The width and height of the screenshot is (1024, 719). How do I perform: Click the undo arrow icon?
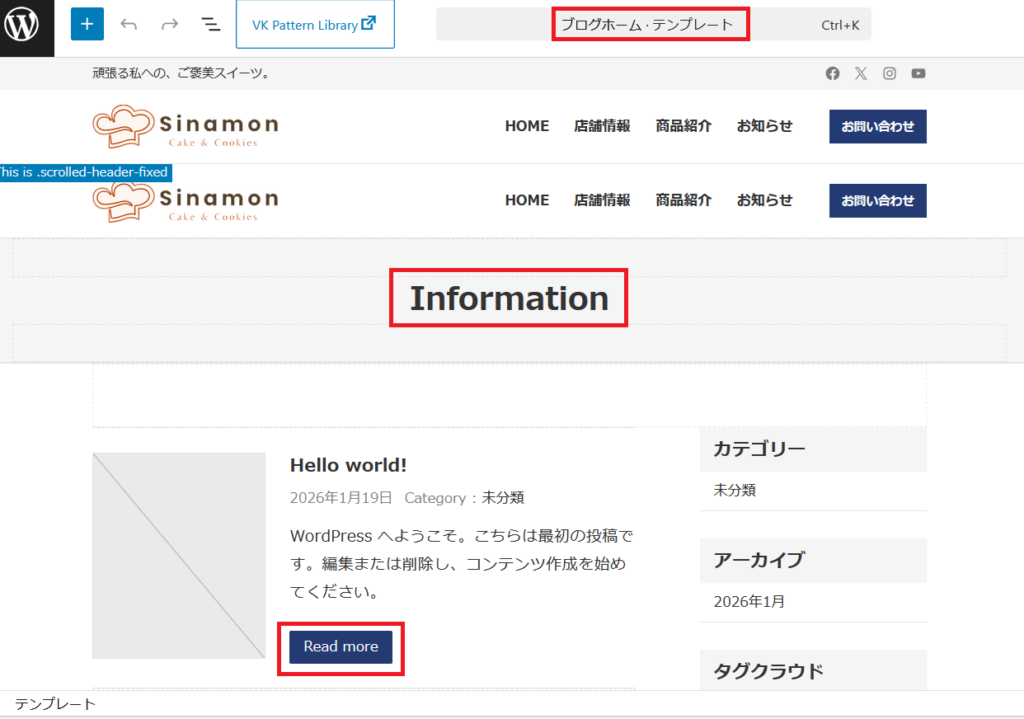coord(129,24)
